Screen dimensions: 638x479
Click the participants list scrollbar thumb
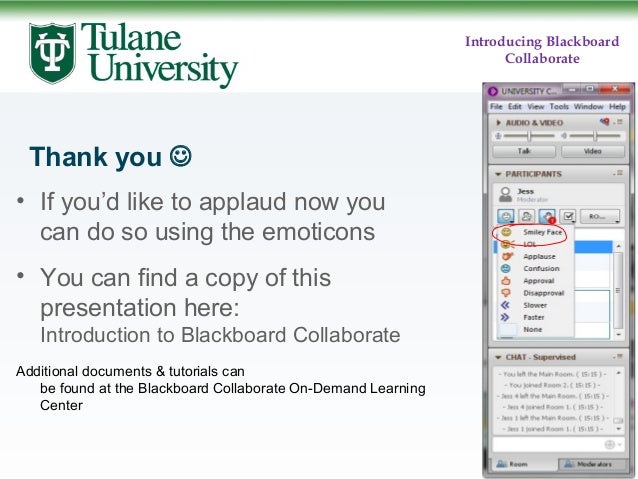tap(618, 290)
